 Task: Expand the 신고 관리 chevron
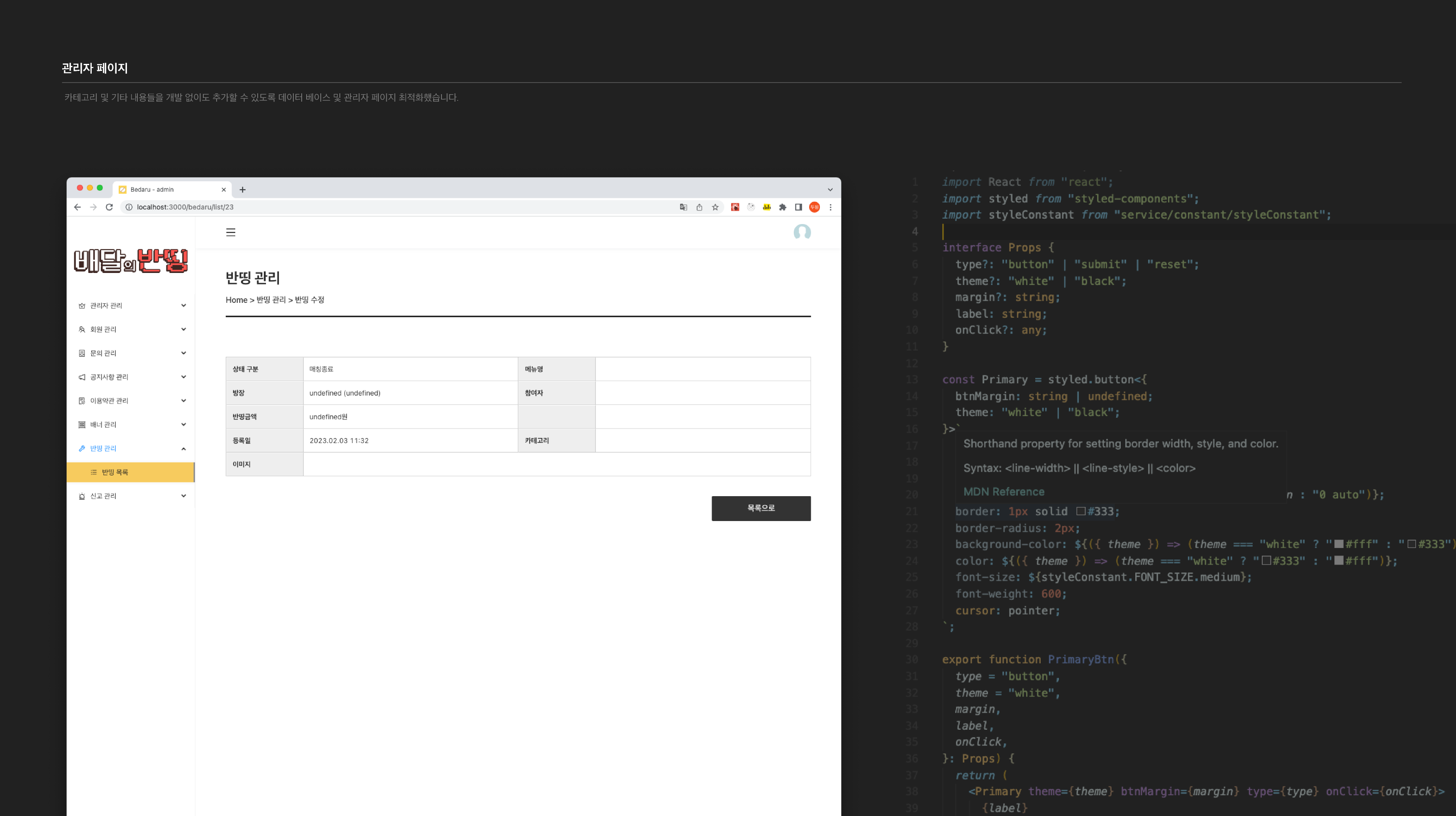coord(184,496)
